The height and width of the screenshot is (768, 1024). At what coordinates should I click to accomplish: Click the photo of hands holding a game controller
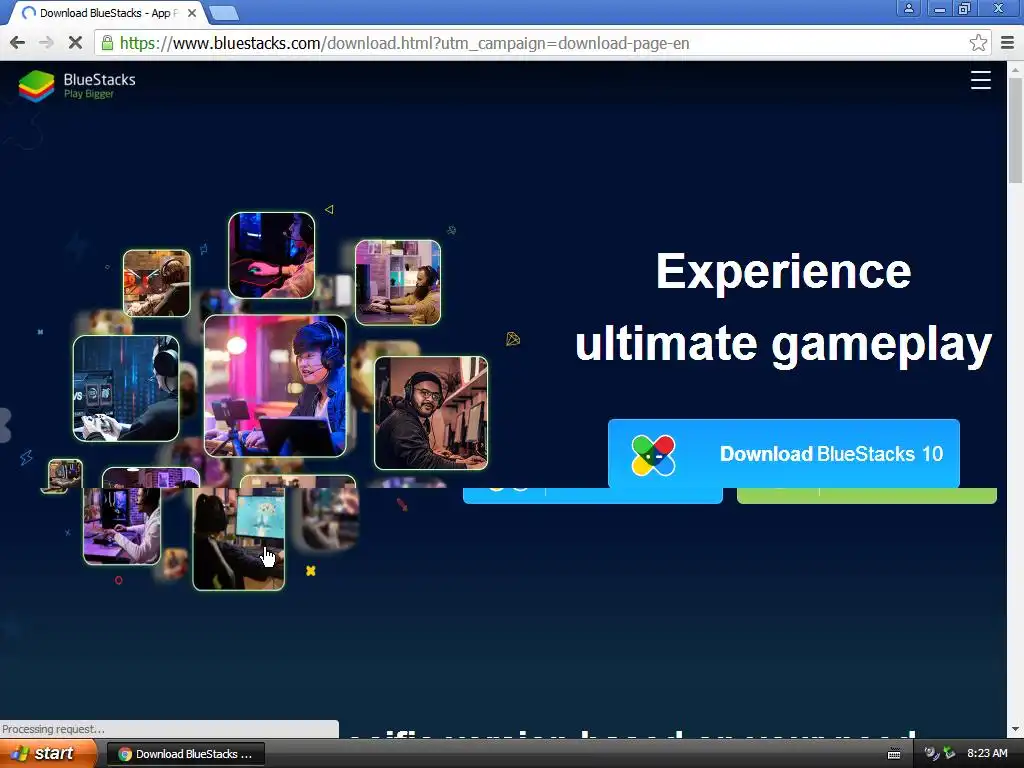[x=126, y=389]
